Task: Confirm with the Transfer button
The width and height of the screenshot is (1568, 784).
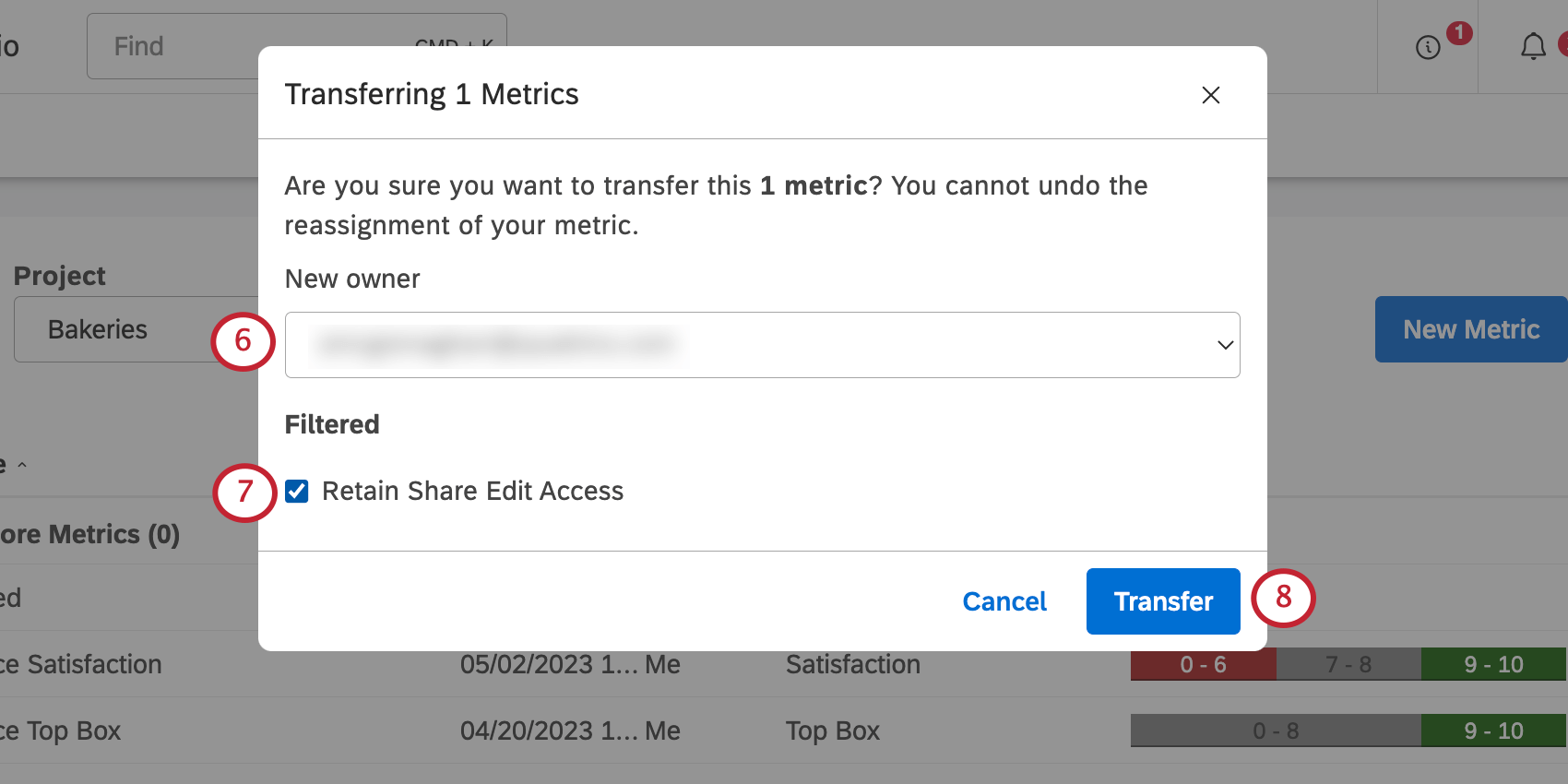Action: [x=1162, y=601]
